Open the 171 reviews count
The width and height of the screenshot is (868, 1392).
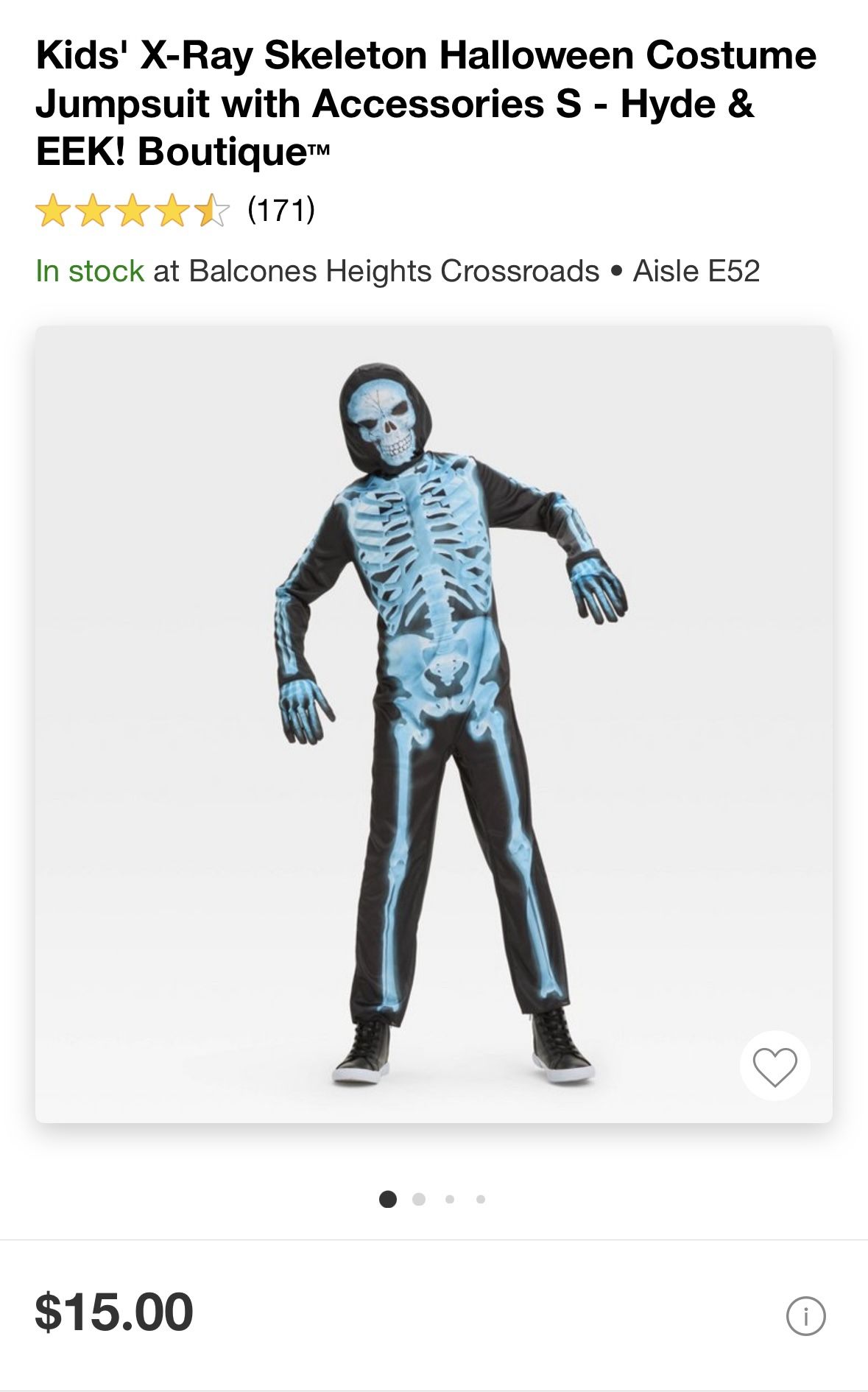pos(281,209)
